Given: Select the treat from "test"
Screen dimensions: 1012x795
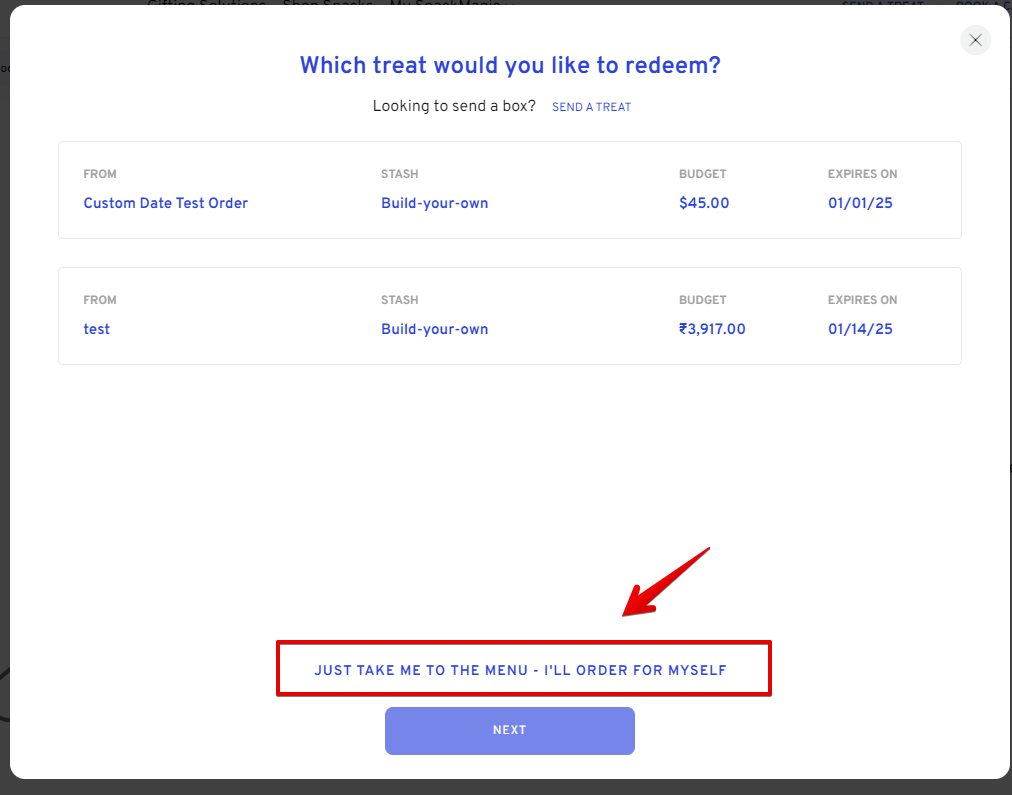Looking at the screenshot, I should click(x=97, y=329).
